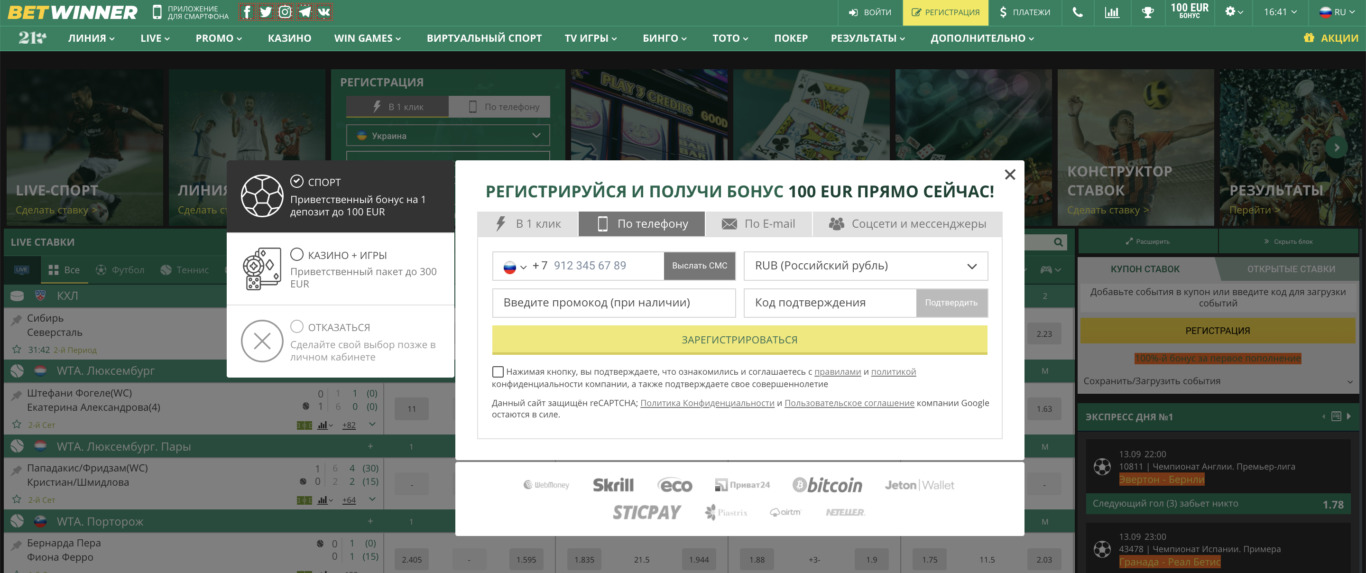Switch to the По телефону tab in popup
Screen dimensions: 1366x573
coord(642,224)
